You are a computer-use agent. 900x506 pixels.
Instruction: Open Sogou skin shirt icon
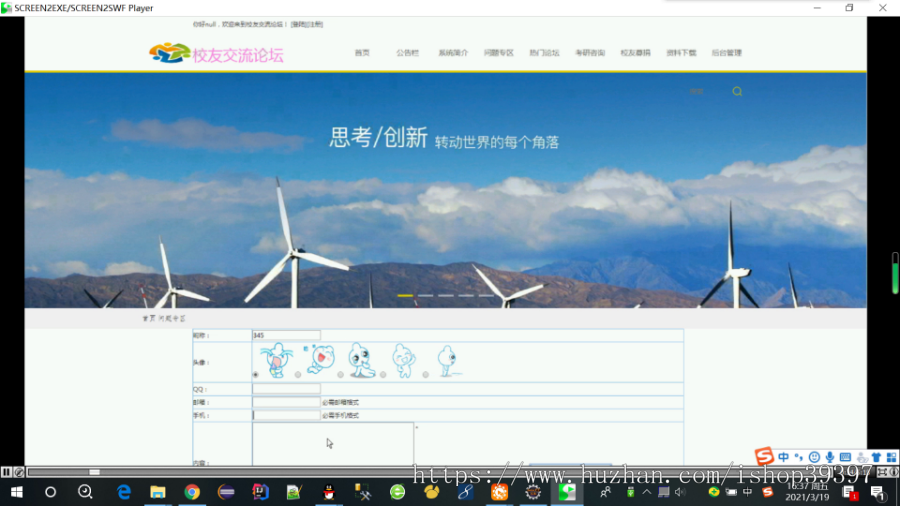[876, 457]
